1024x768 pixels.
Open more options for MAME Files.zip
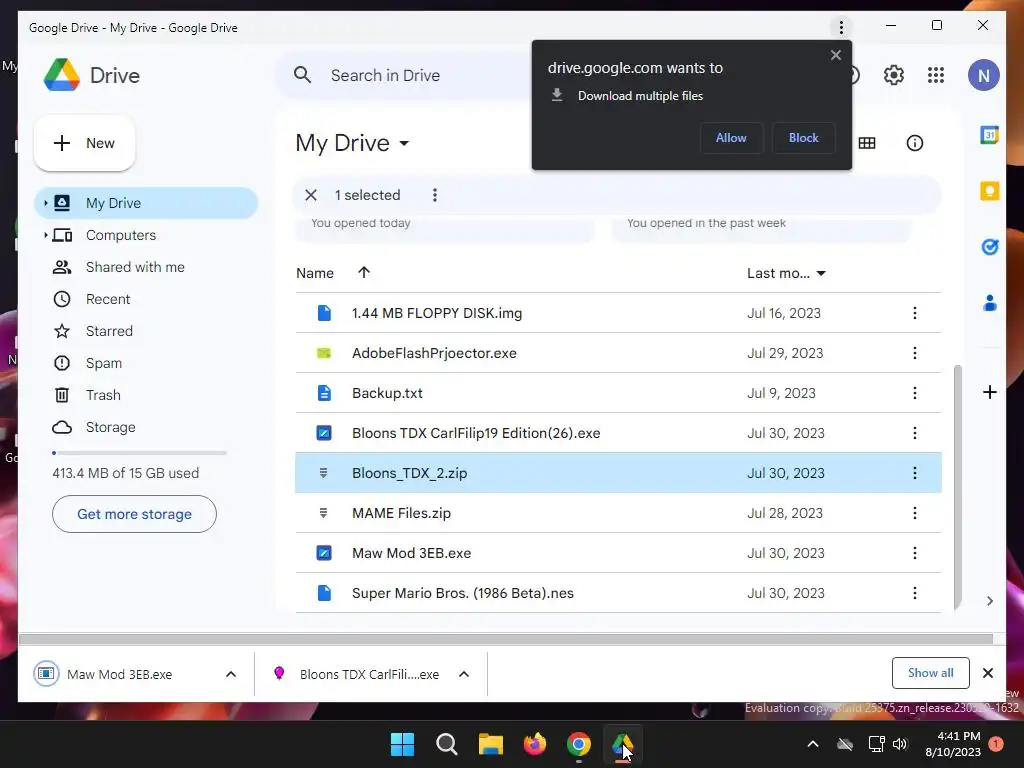[914, 513]
